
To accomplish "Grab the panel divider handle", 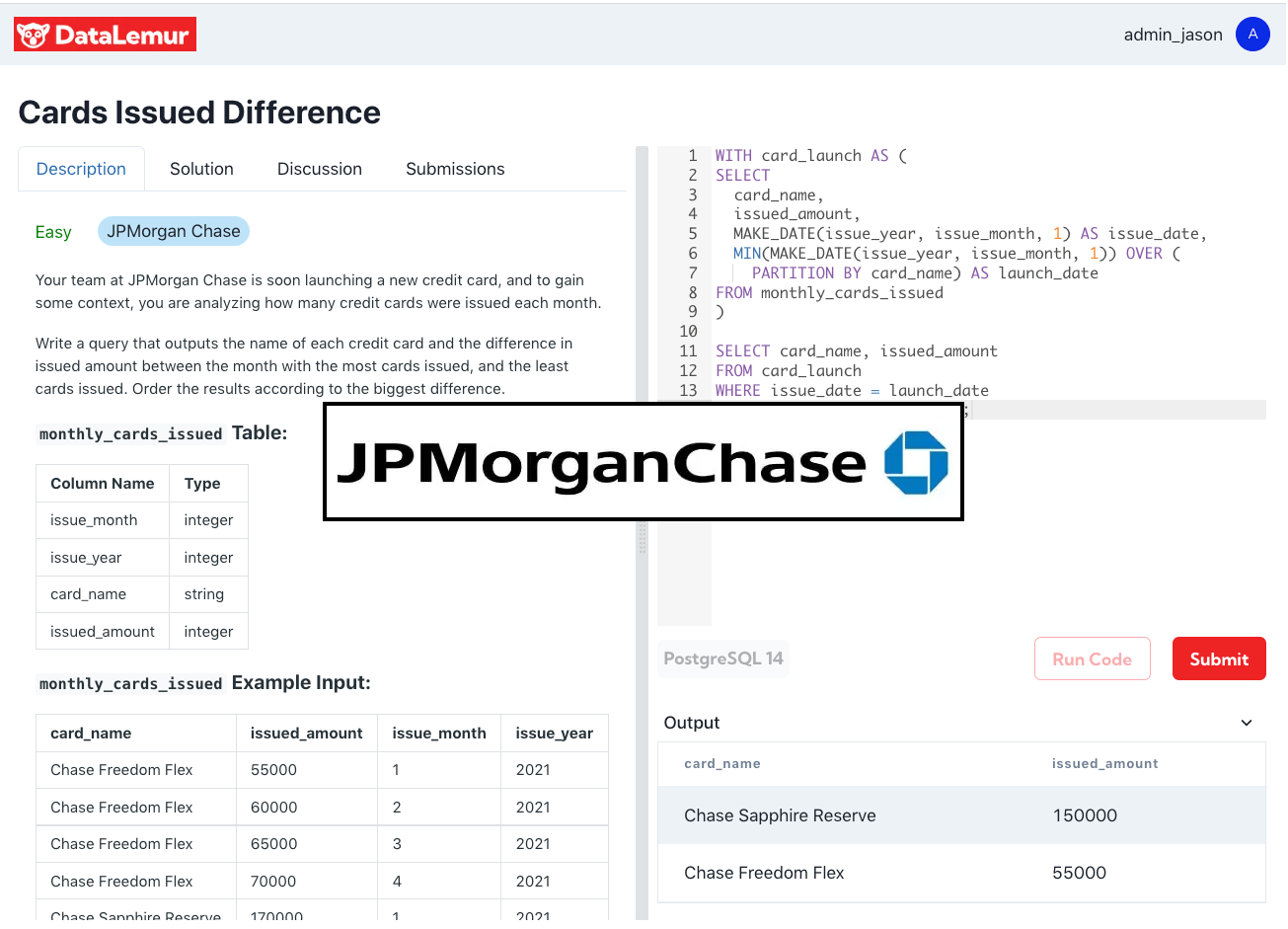I will pyautogui.click(x=642, y=538).
